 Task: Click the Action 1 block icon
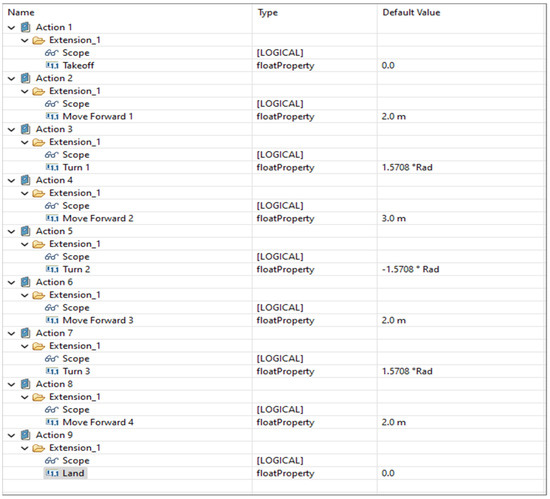tap(26, 27)
